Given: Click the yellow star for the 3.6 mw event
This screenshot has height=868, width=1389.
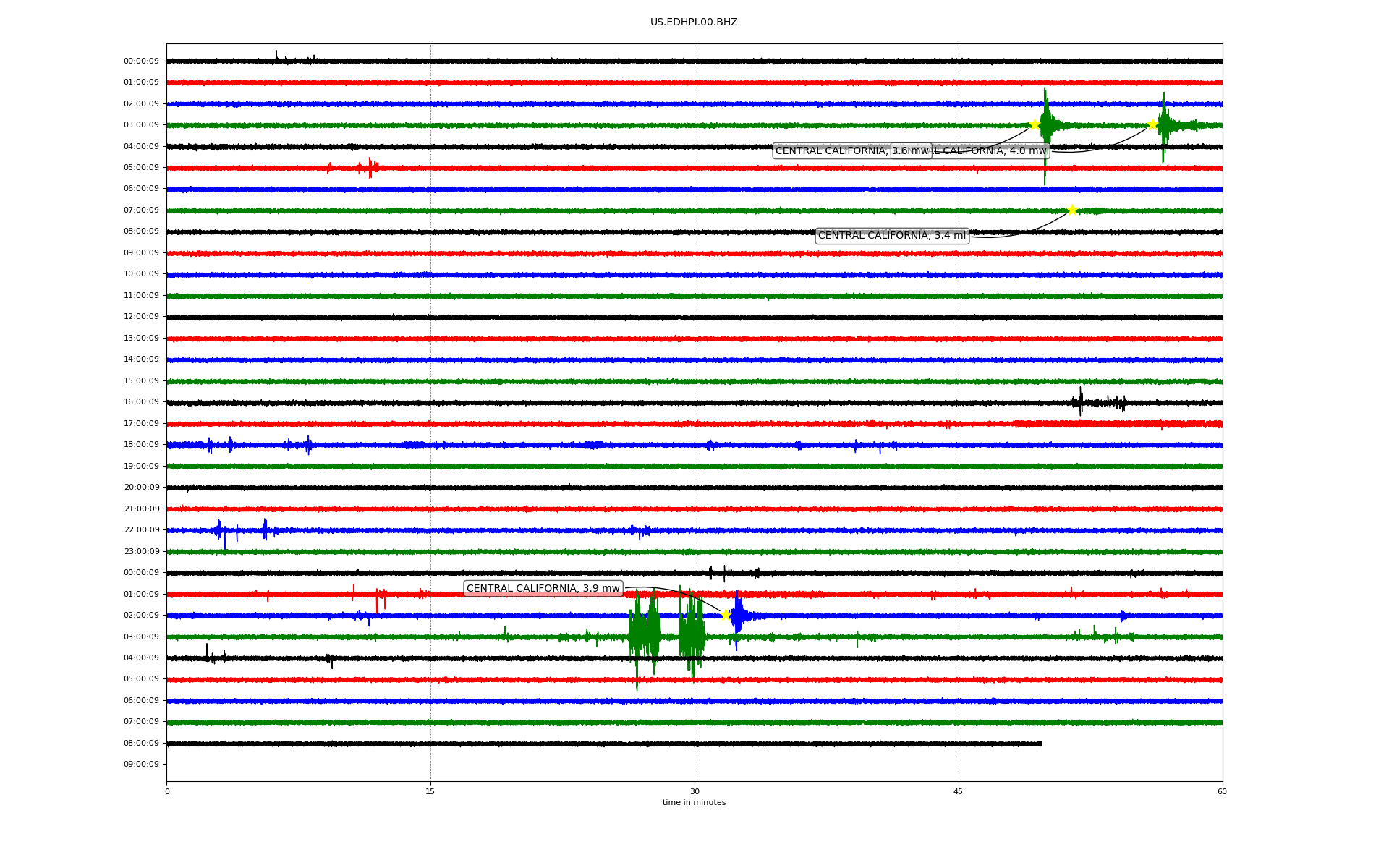Looking at the screenshot, I should [1035, 124].
